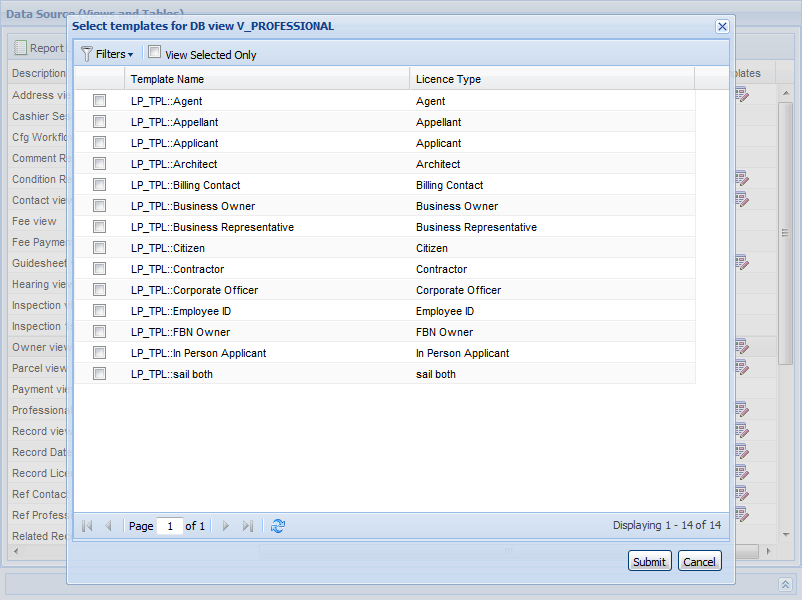Click the background vertical scrollbar
The width and height of the screenshot is (802, 600).
click(x=786, y=300)
